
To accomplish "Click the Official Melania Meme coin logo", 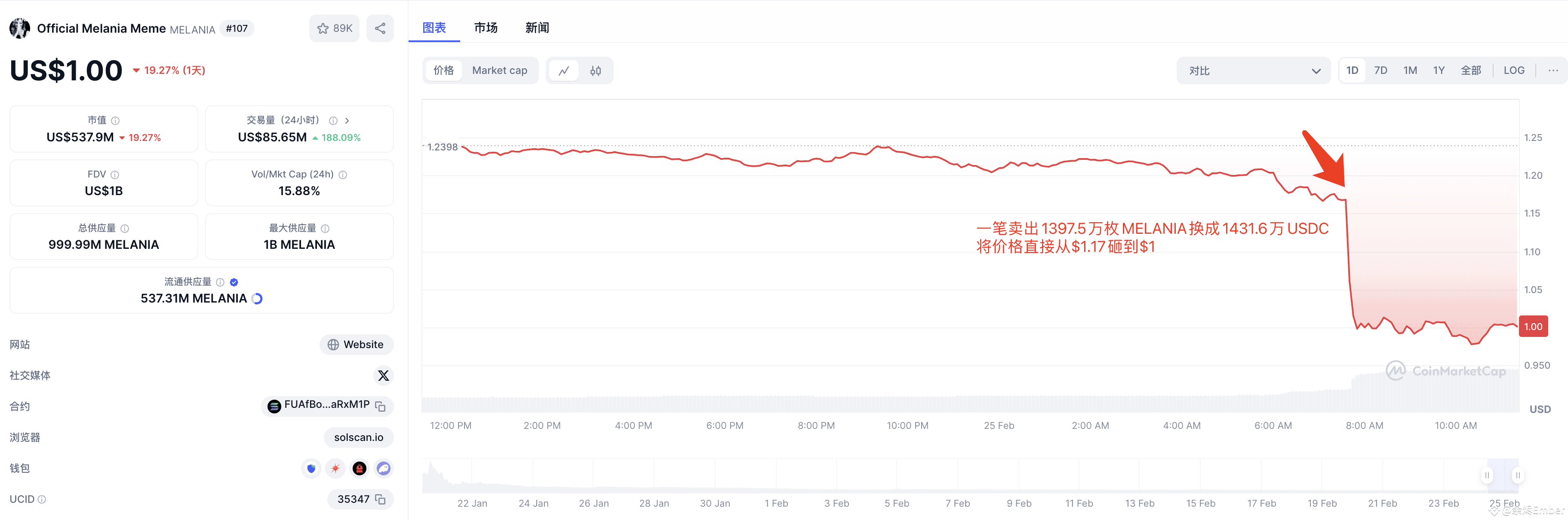I will tap(20, 29).
